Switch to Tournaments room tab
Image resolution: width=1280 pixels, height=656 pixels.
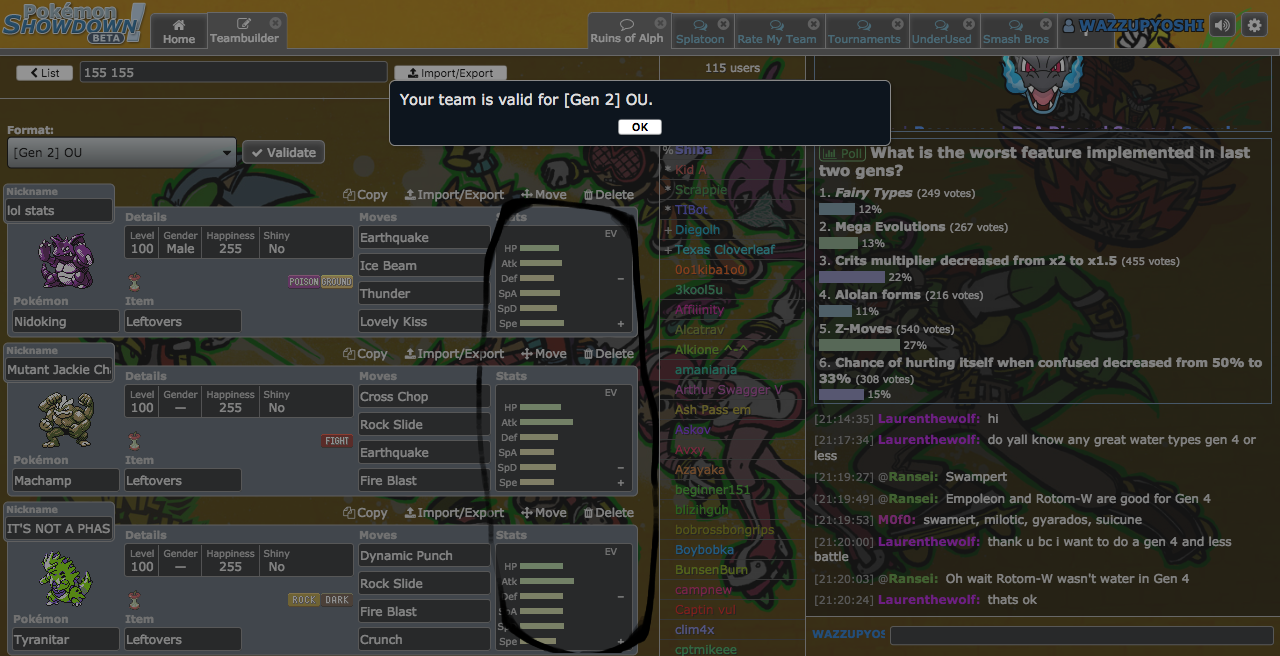(x=864, y=32)
